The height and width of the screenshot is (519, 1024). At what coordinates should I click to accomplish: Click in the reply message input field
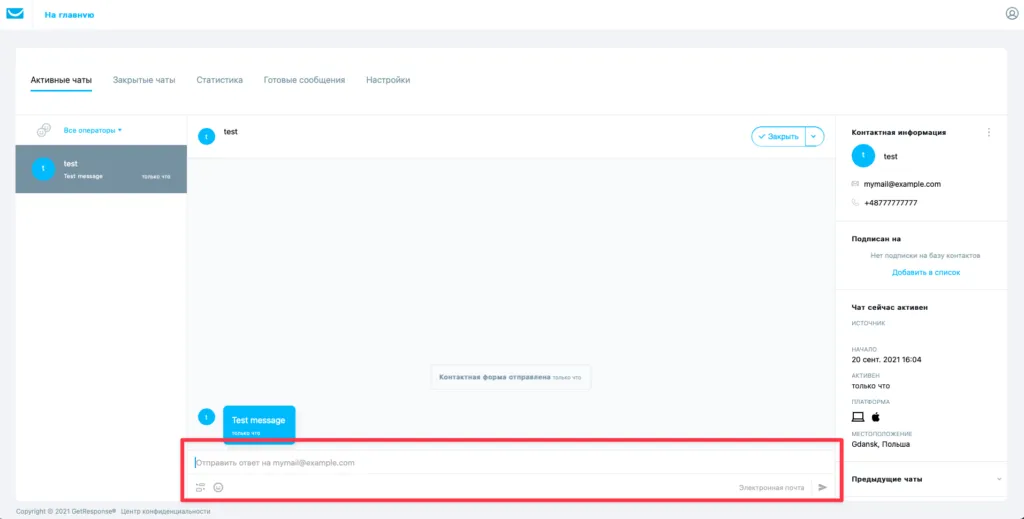[x=510, y=462]
